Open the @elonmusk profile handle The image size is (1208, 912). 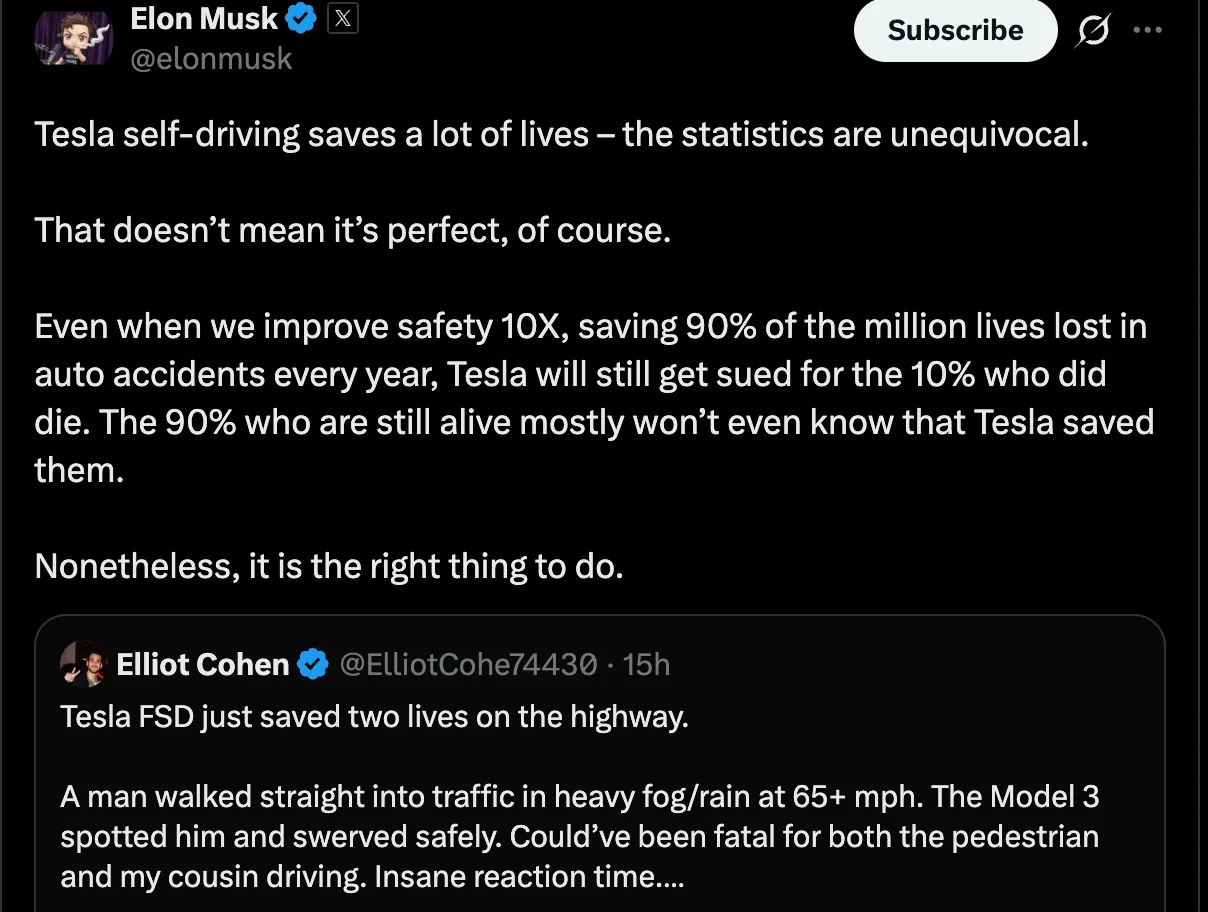212,58
